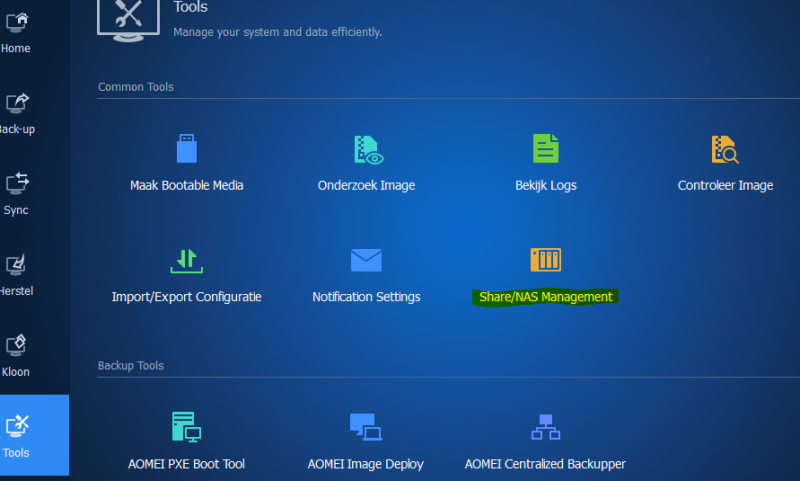Open the Kloon sidebar tab

coord(17,354)
